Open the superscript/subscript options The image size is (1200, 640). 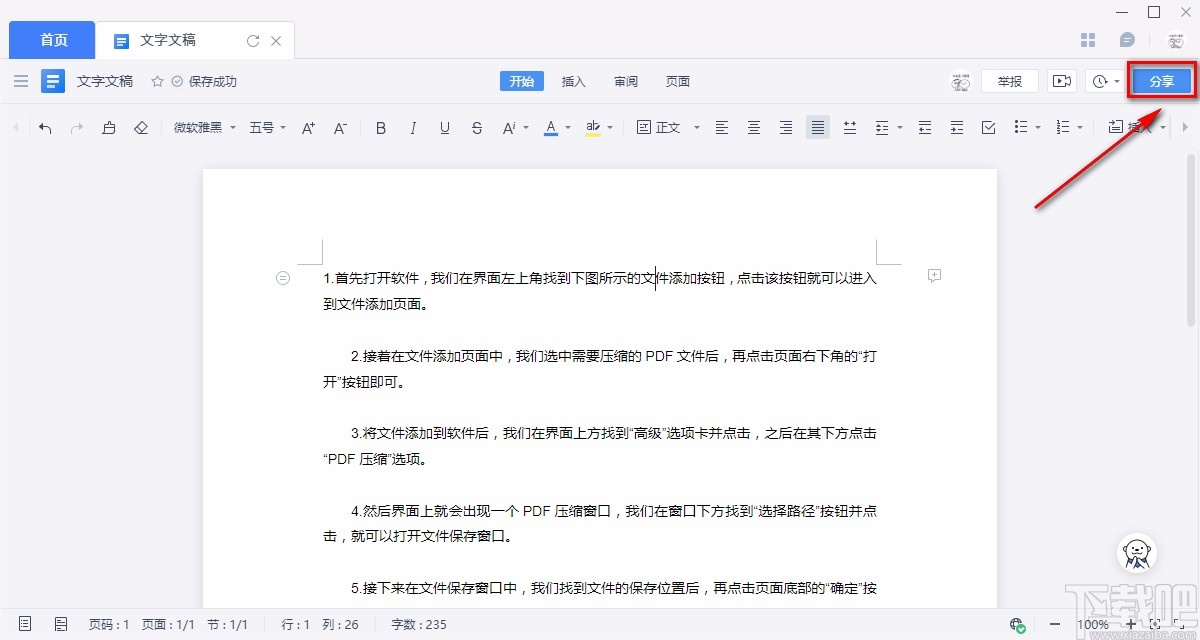tap(514, 128)
